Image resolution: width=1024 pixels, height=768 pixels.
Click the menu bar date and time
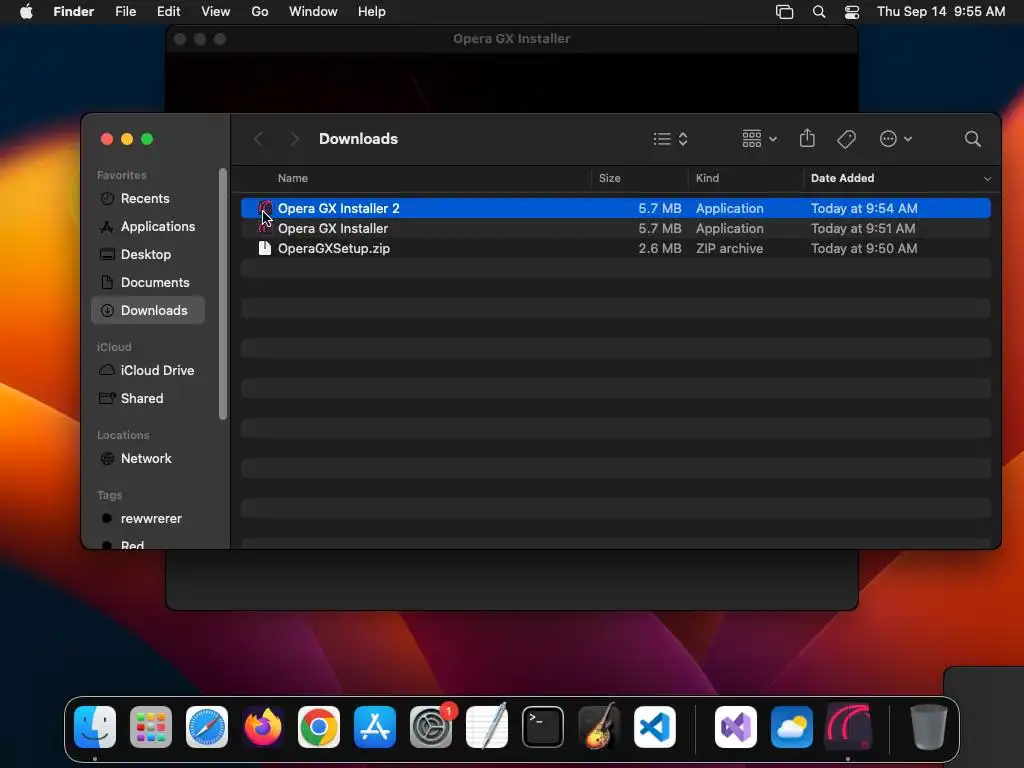click(941, 12)
